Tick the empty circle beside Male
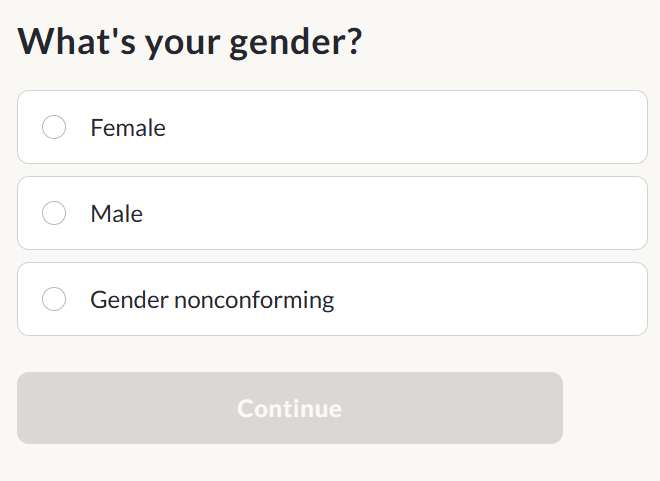The image size is (660, 481). pos(54,213)
